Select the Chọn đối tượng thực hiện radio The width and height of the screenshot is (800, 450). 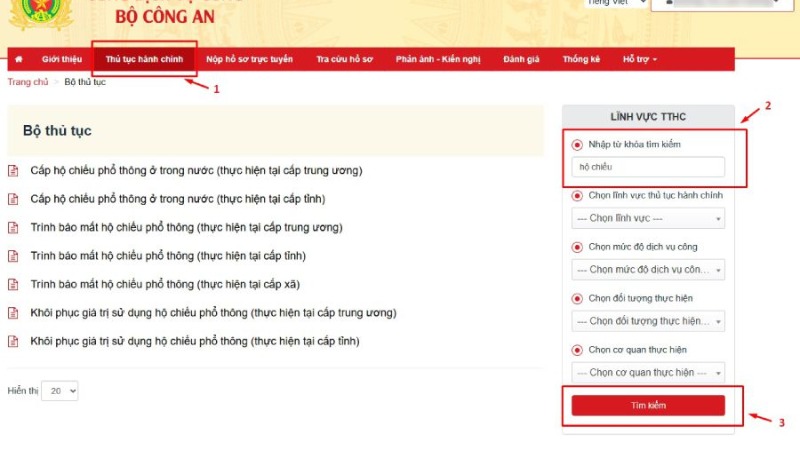click(577, 298)
